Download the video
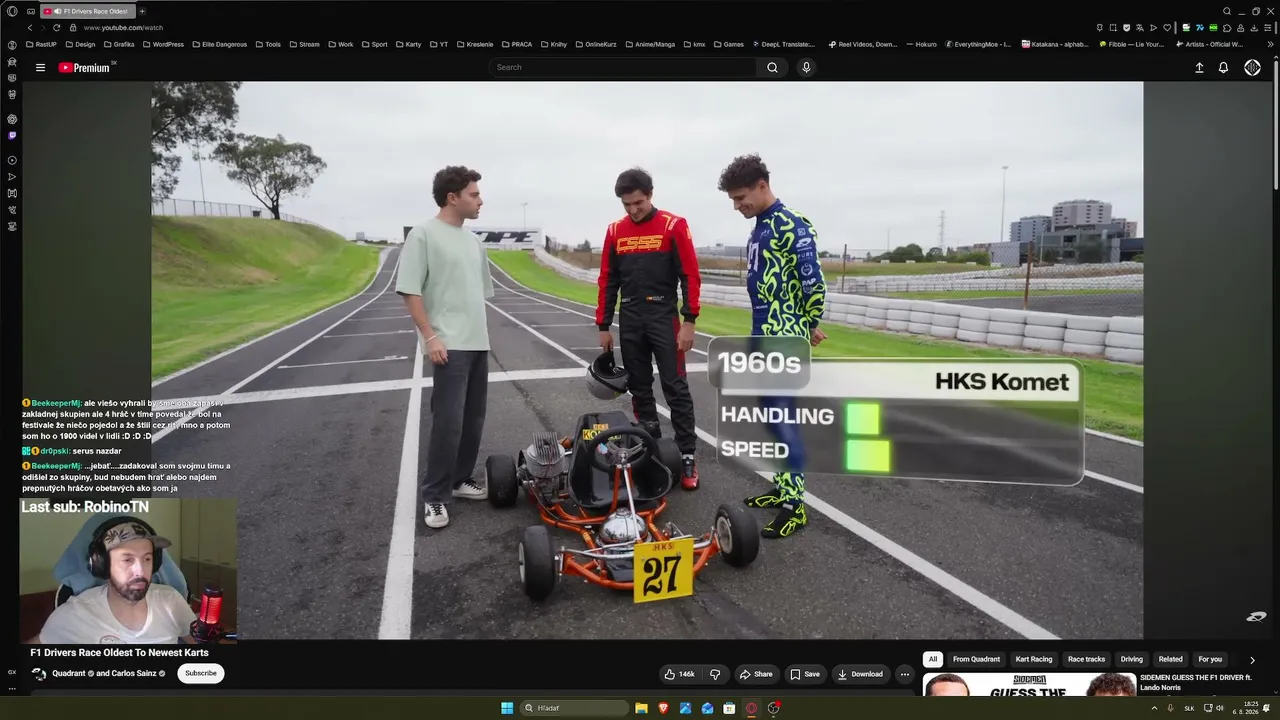Viewport: 1280px width, 720px height. pos(860,674)
